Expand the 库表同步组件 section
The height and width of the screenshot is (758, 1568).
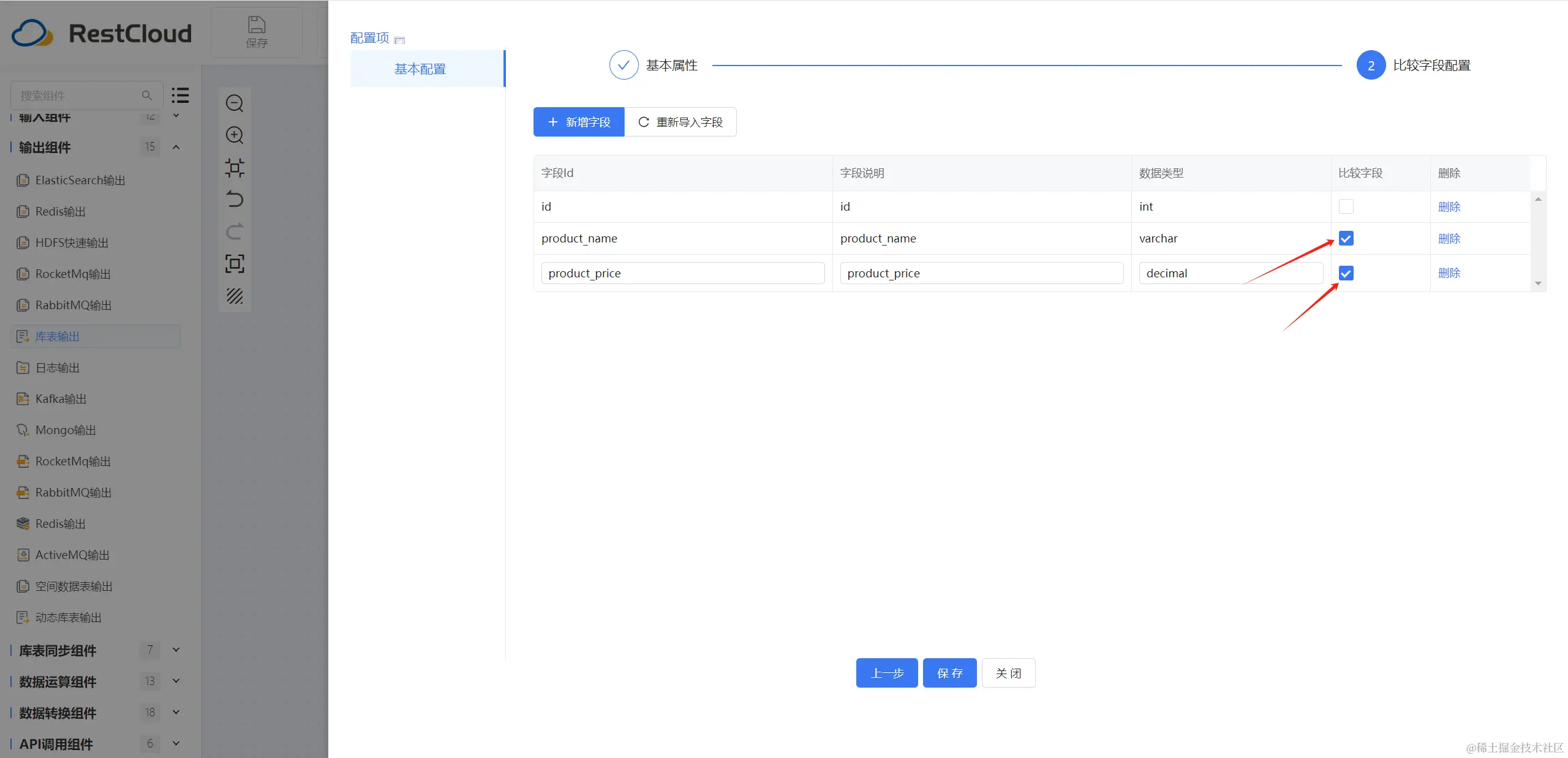(176, 650)
